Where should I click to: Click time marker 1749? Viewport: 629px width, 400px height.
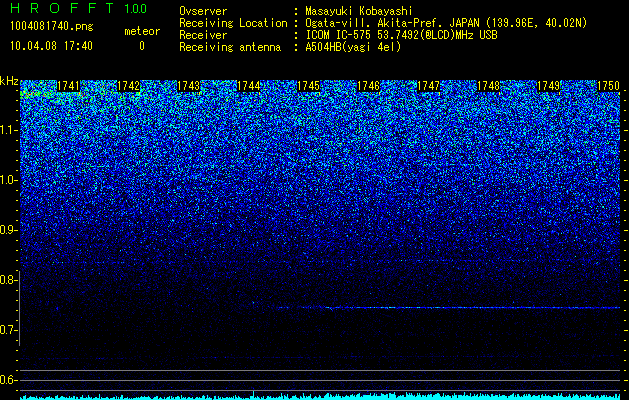(x=549, y=86)
